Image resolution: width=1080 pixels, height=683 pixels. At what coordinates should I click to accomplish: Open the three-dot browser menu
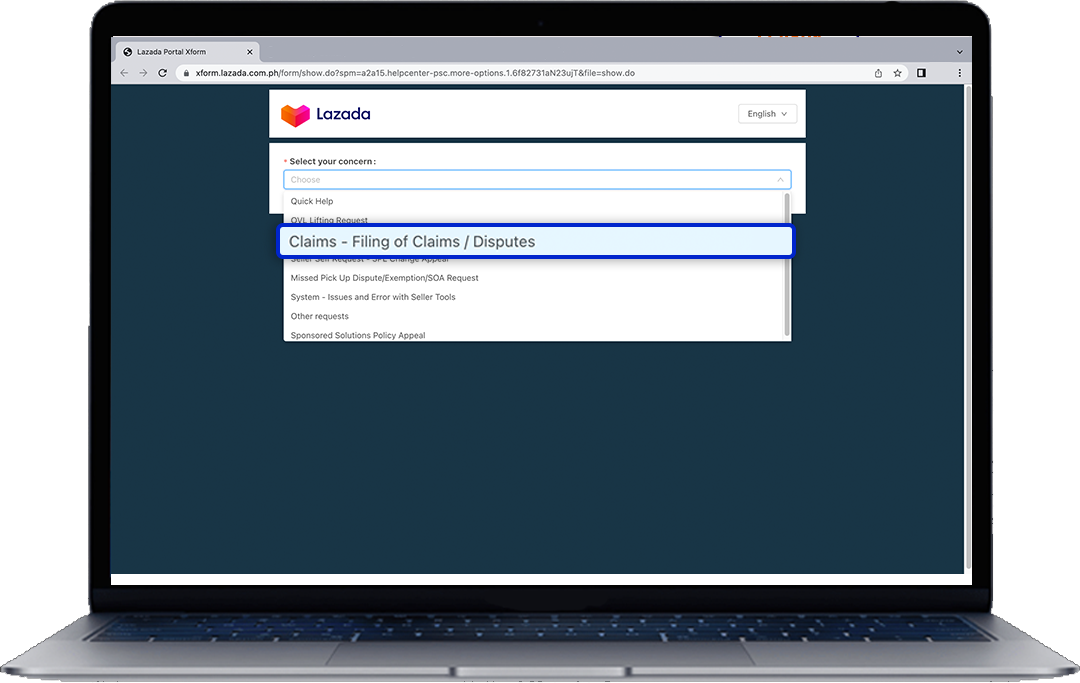pos(959,72)
